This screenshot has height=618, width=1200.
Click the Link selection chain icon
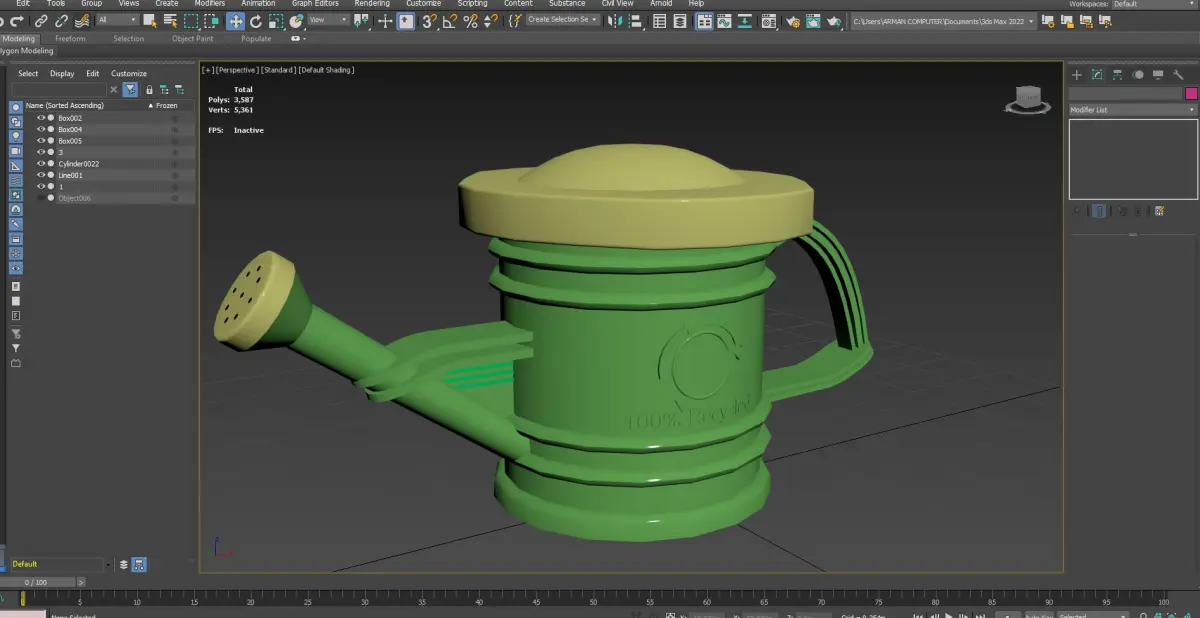click(x=40, y=20)
